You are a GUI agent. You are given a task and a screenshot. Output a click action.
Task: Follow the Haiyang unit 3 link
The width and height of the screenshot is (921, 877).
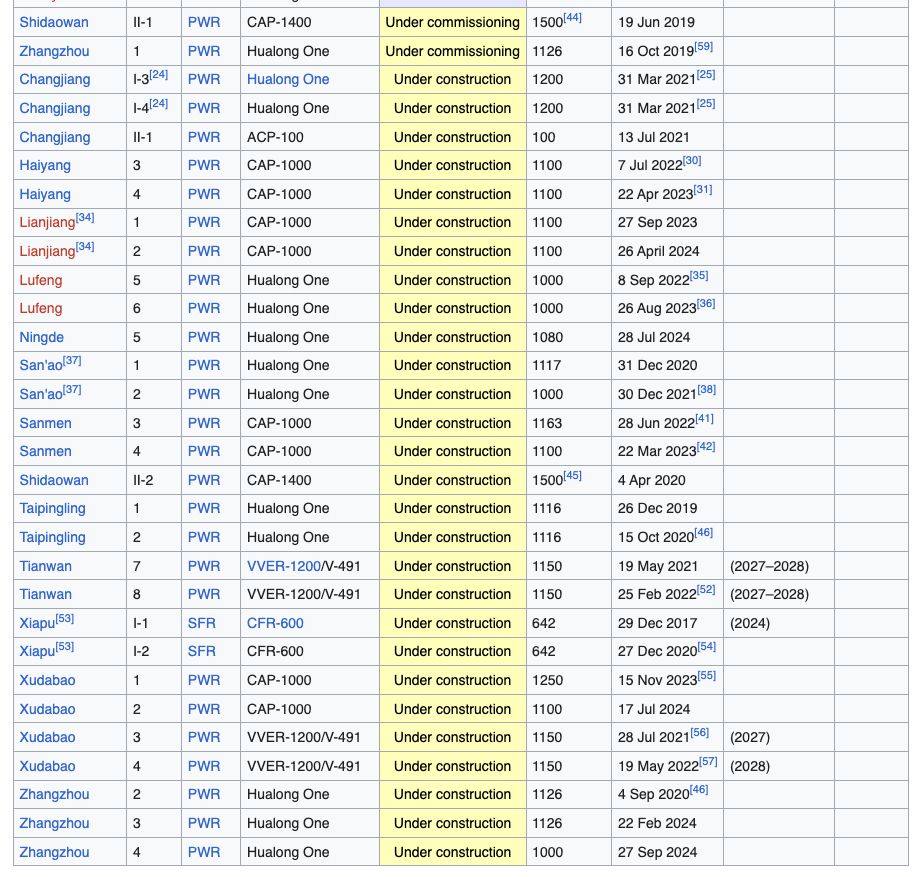[x=45, y=165]
